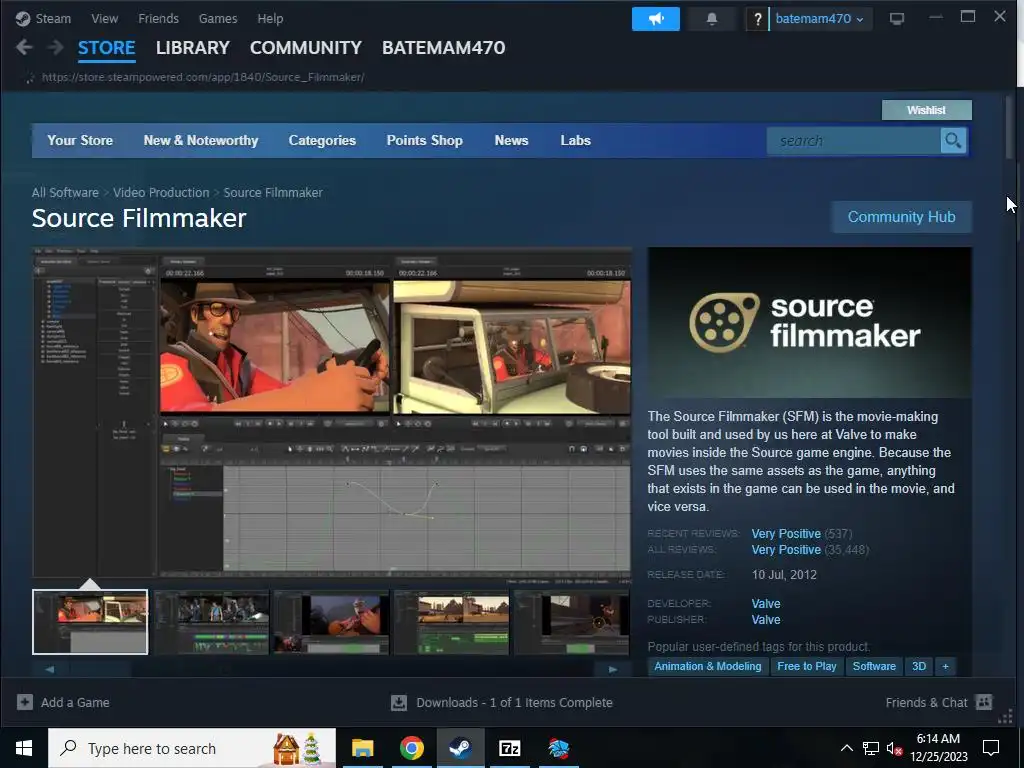This screenshot has height=768, width=1024.
Task: Click thumbnail strip right arrow
Action: pyautogui.click(x=613, y=669)
